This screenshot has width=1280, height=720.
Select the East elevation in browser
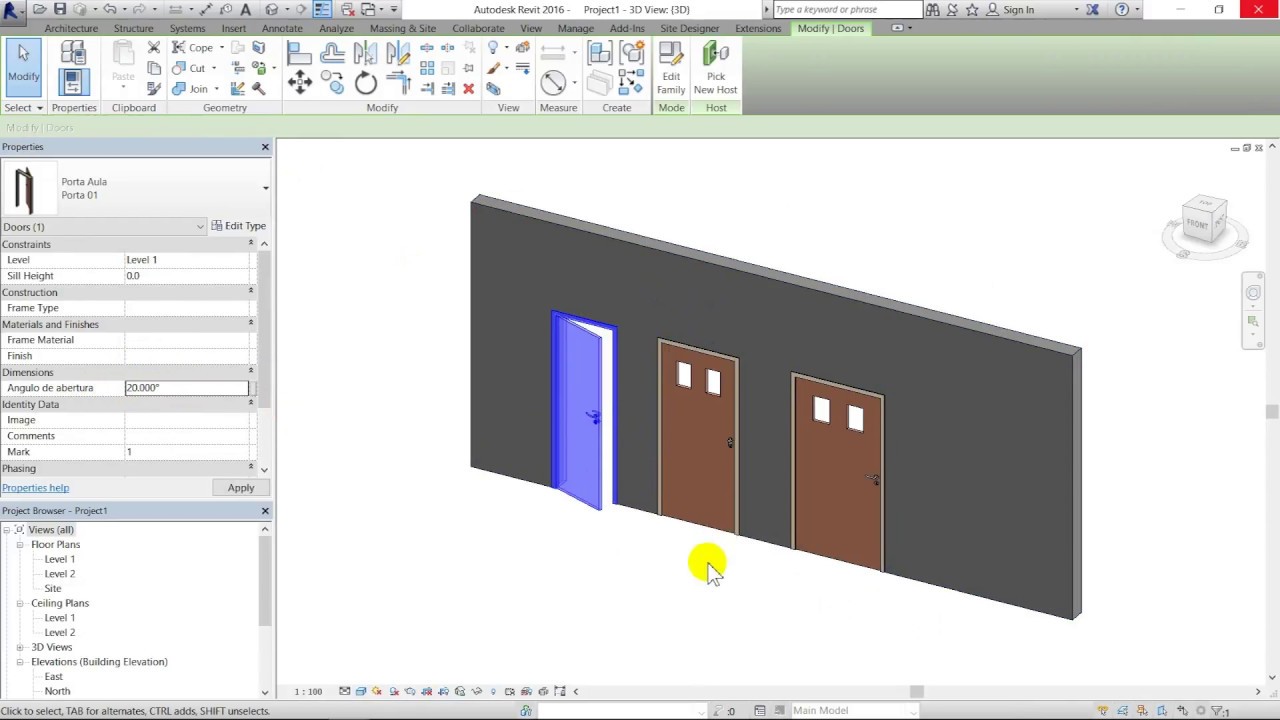53,676
